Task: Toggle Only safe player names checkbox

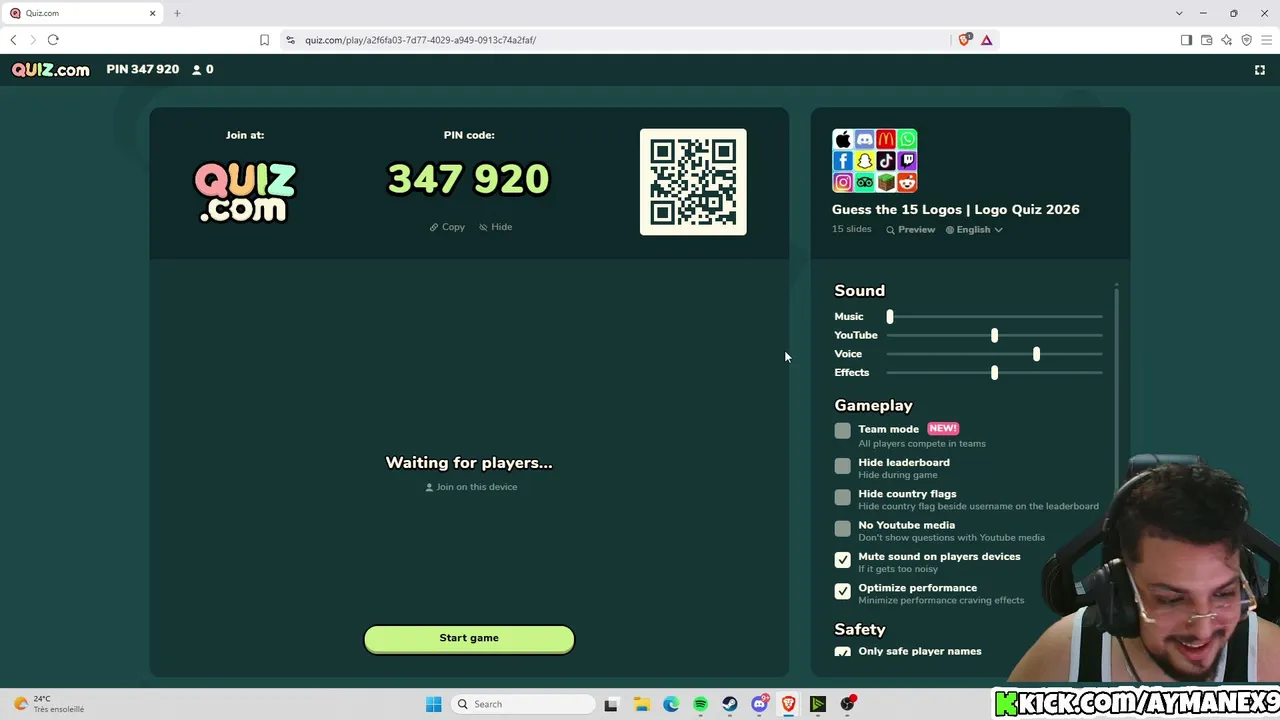Action: 843,652
